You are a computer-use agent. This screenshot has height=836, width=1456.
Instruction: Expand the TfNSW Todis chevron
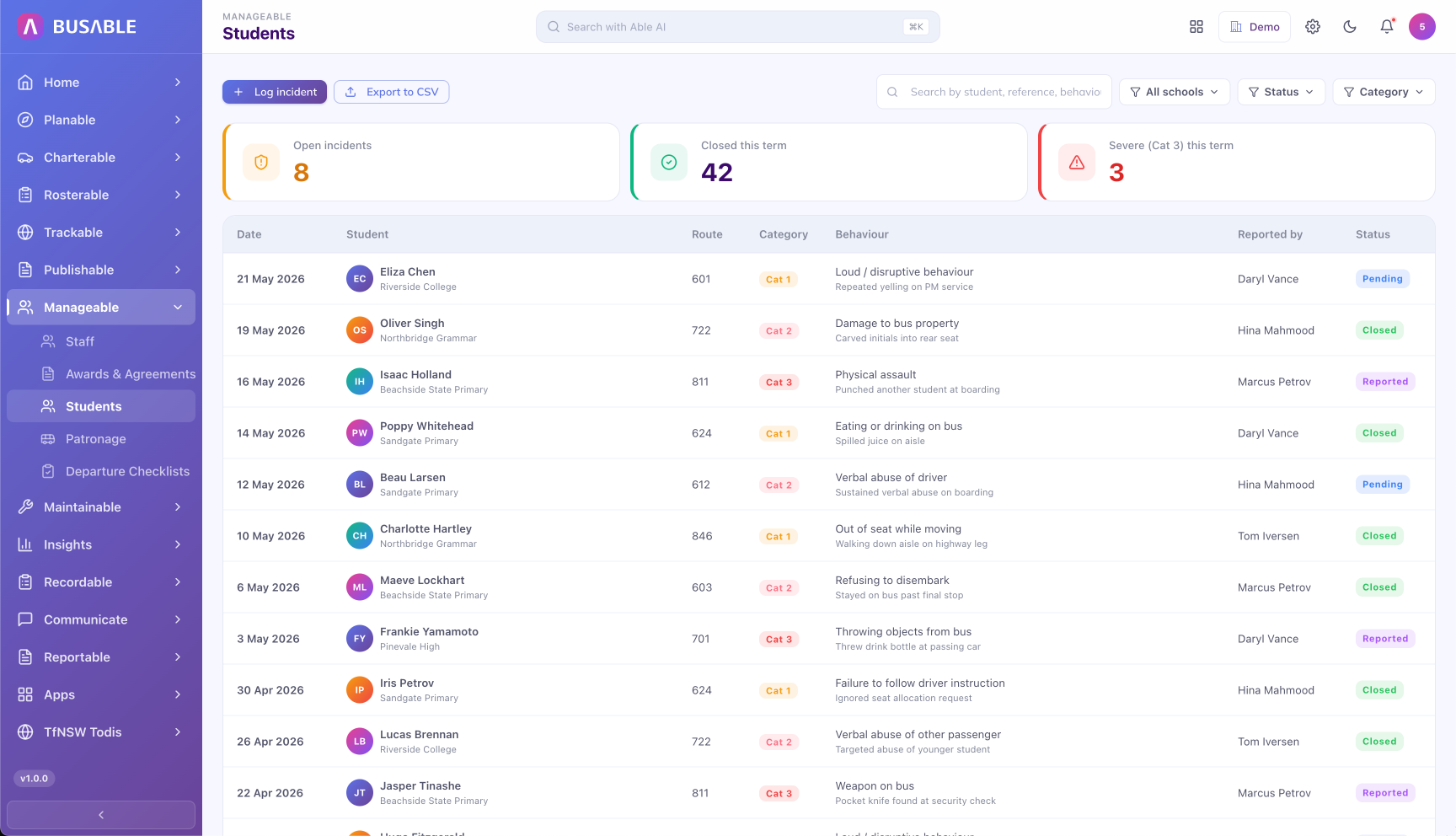coord(178,732)
